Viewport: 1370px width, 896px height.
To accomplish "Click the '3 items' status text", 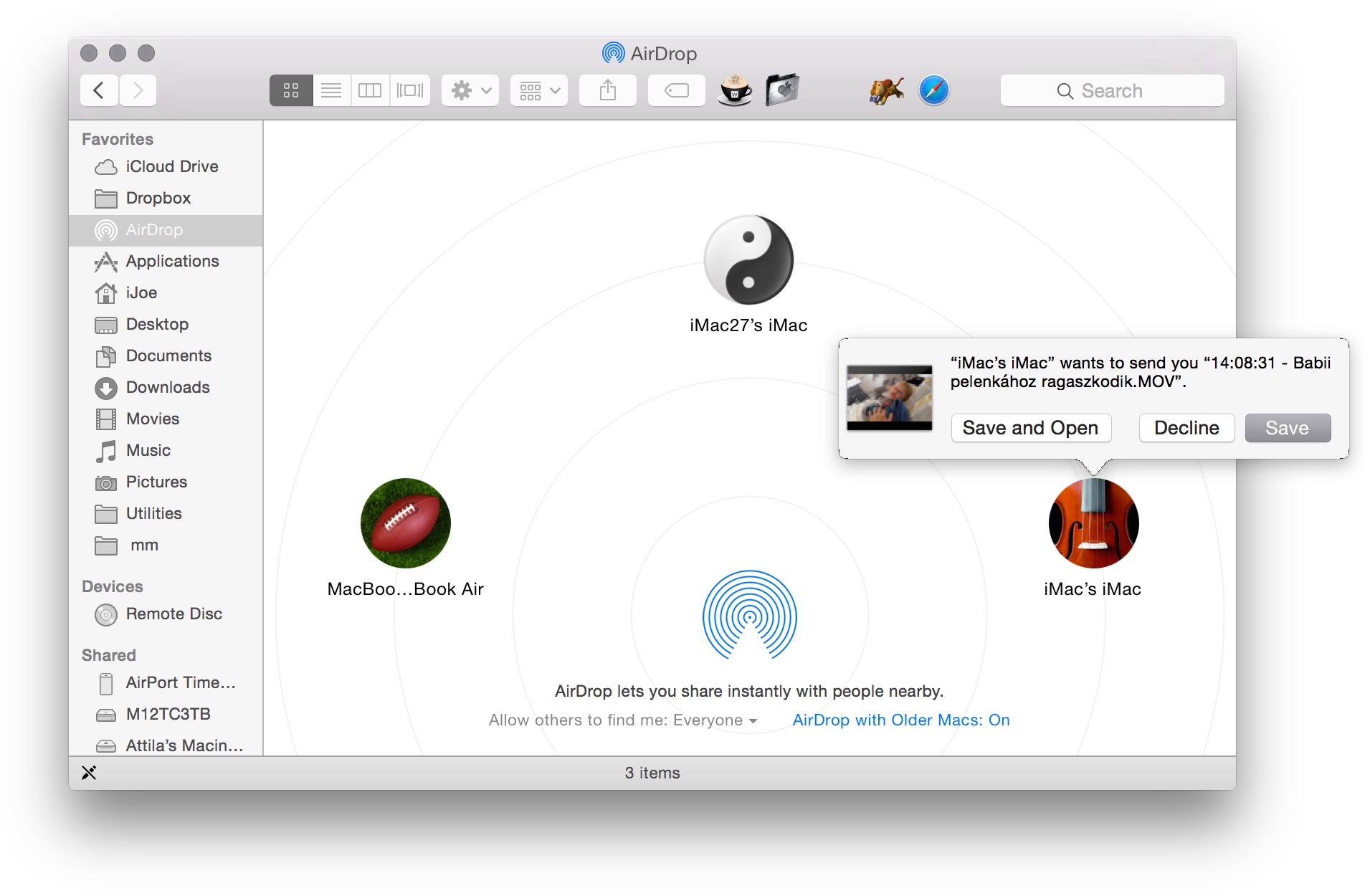I will (652, 773).
